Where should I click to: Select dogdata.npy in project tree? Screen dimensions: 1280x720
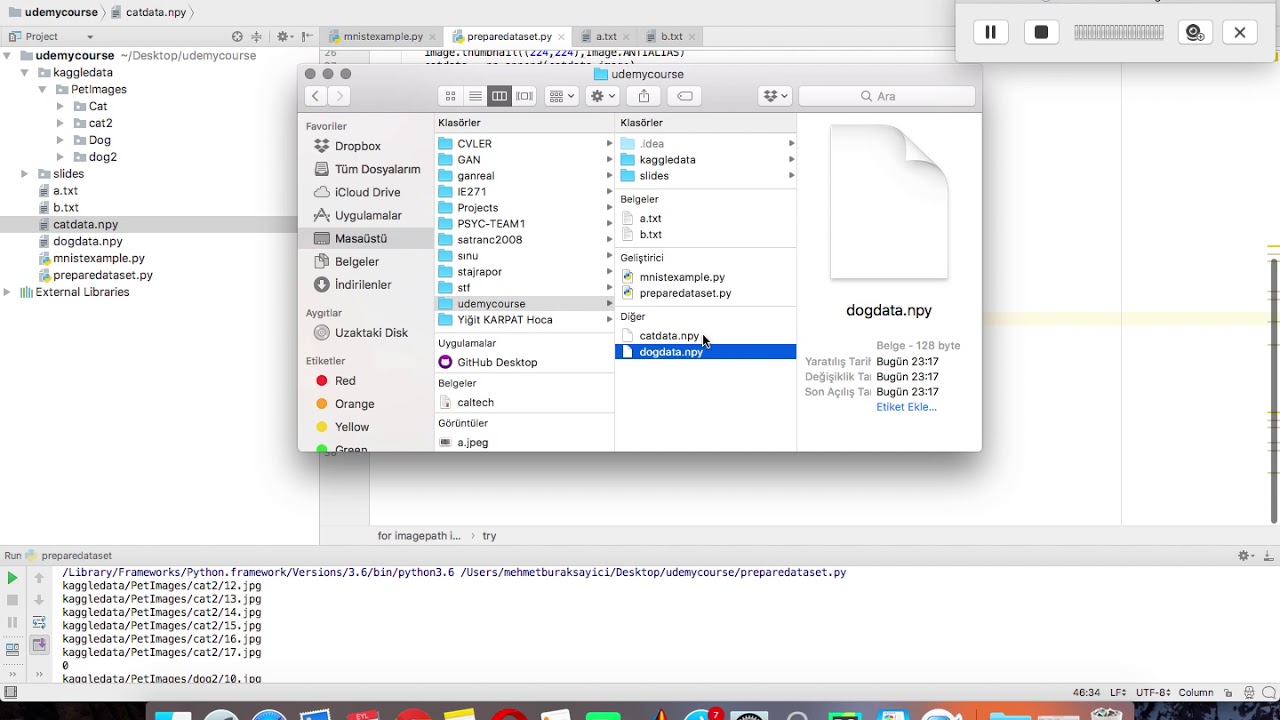point(88,241)
